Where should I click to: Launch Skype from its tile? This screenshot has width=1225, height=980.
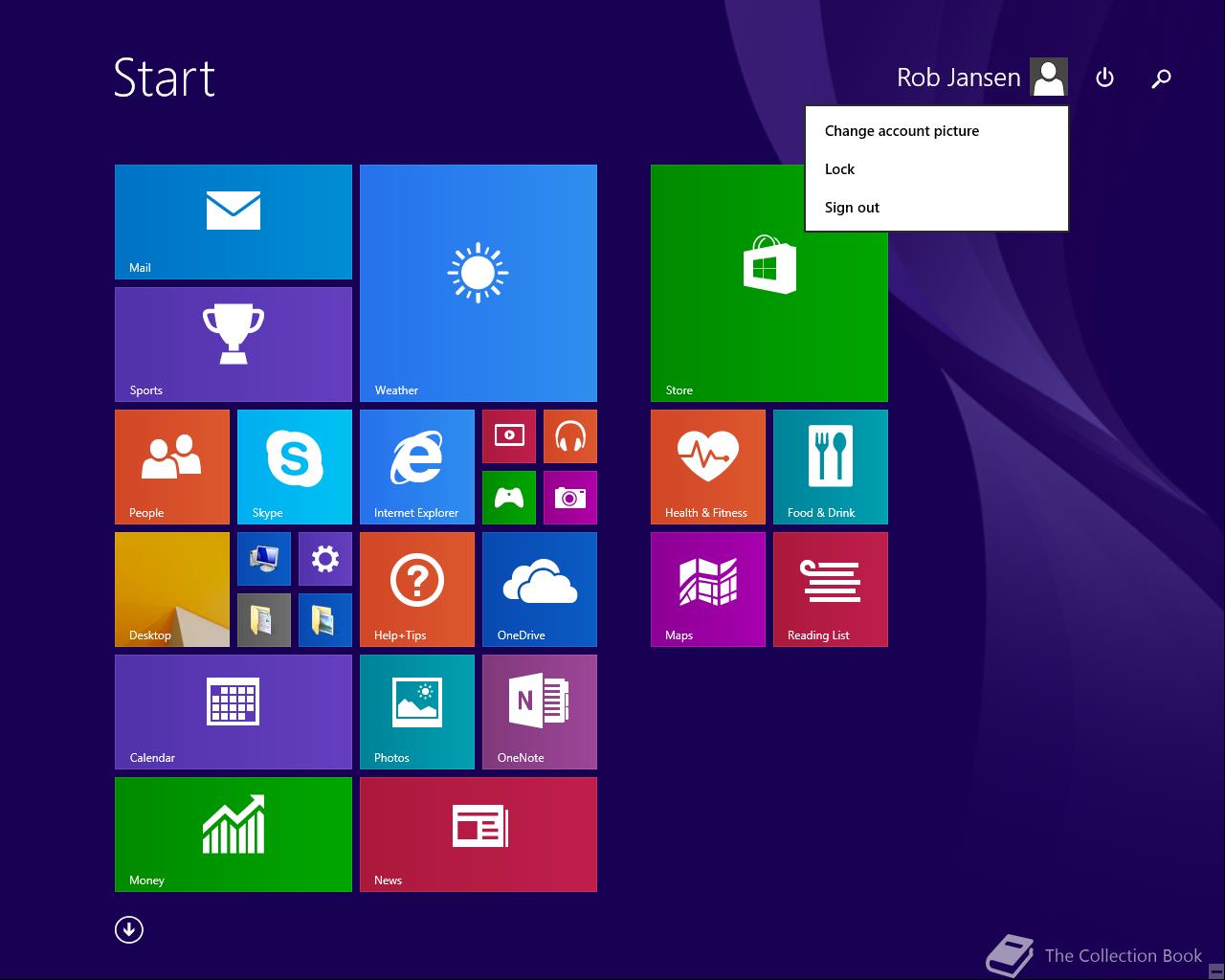tap(295, 467)
